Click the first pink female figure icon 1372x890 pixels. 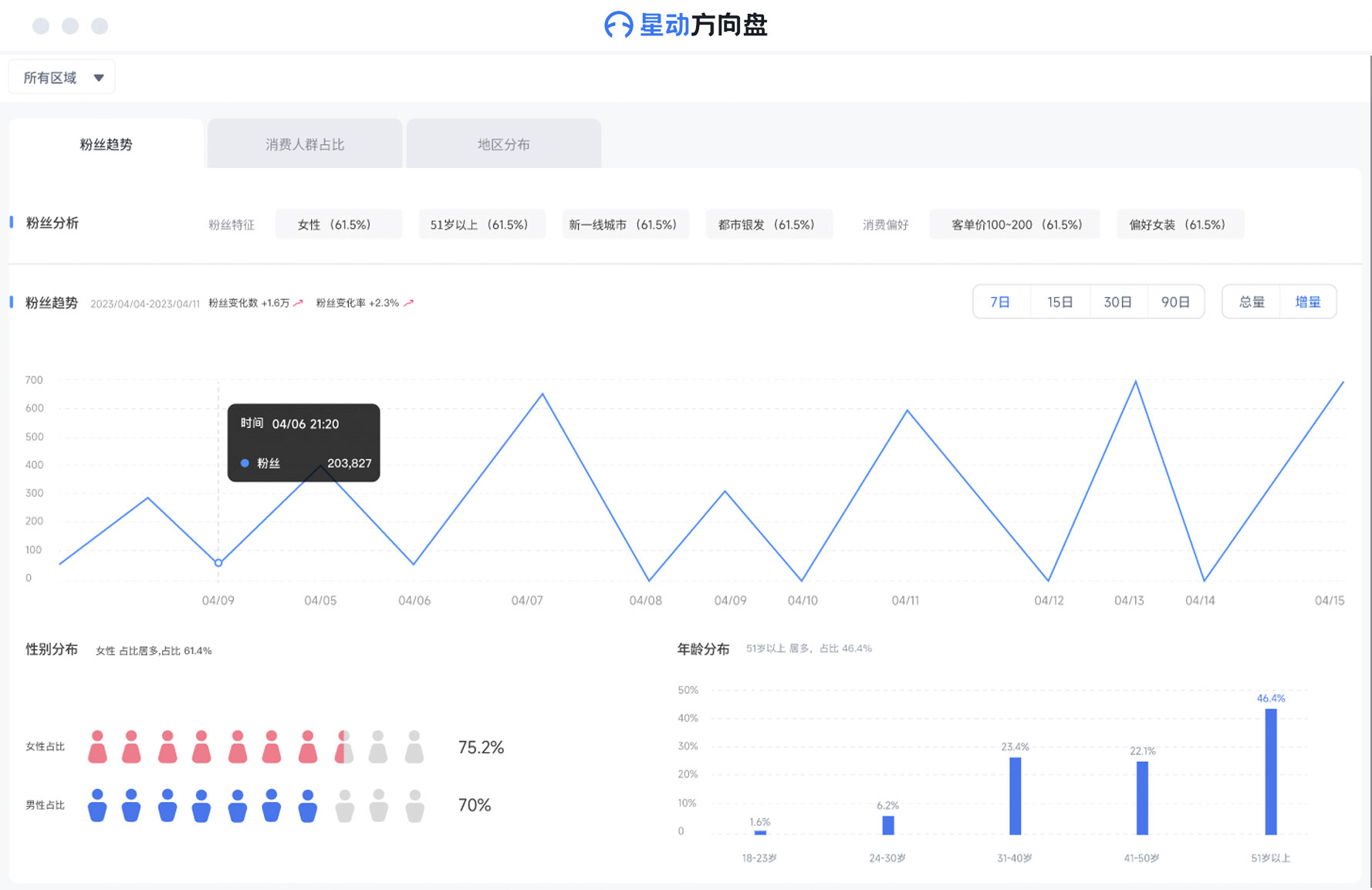coord(97,747)
